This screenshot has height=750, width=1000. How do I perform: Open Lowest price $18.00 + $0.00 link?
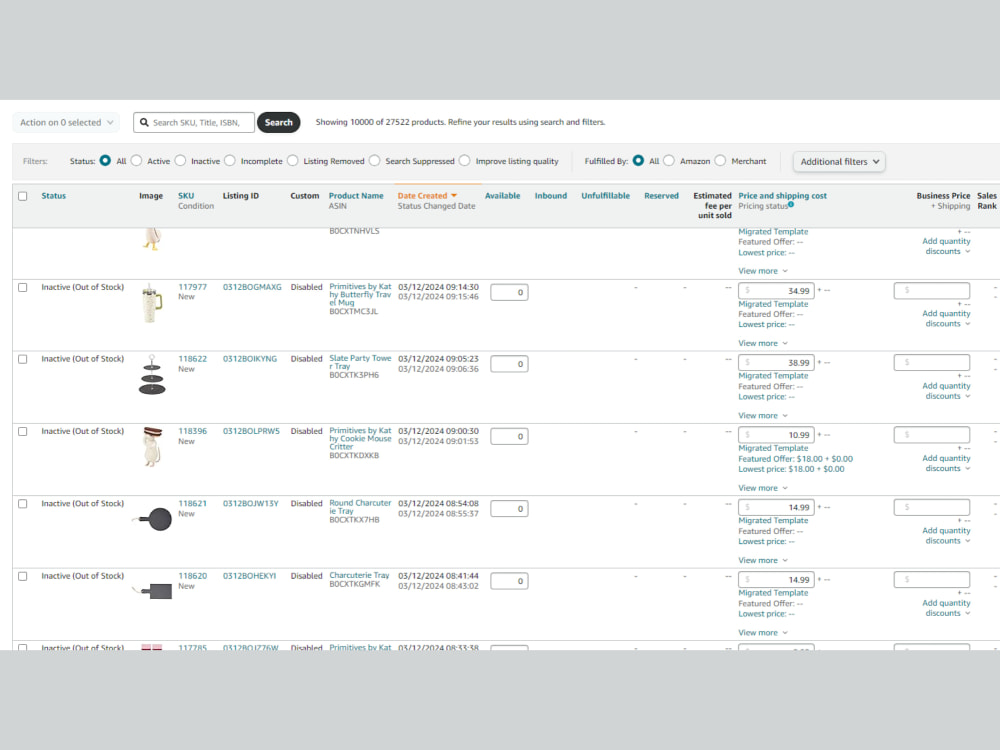[x=791, y=469]
